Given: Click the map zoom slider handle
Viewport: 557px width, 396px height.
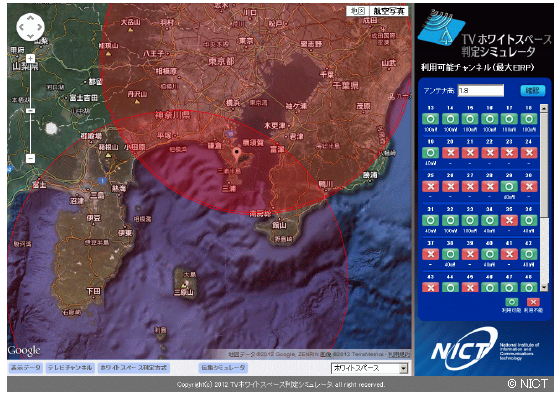Looking at the screenshot, I should click(x=31, y=111).
